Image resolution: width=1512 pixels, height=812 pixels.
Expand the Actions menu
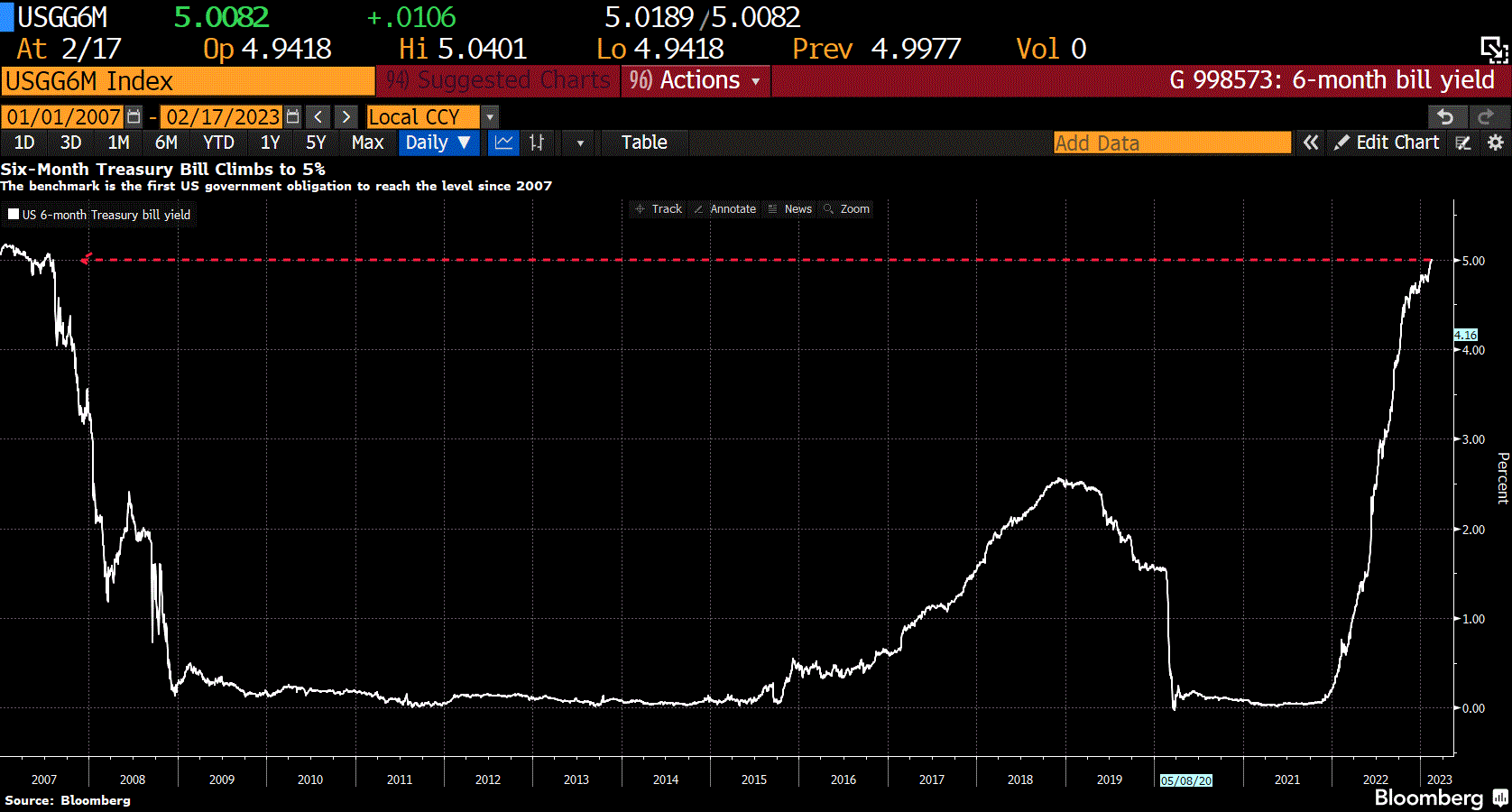click(695, 80)
